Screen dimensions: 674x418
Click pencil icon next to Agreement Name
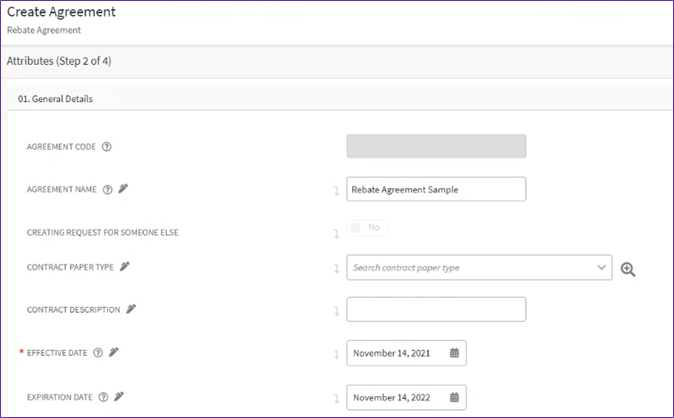(x=123, y=189)
